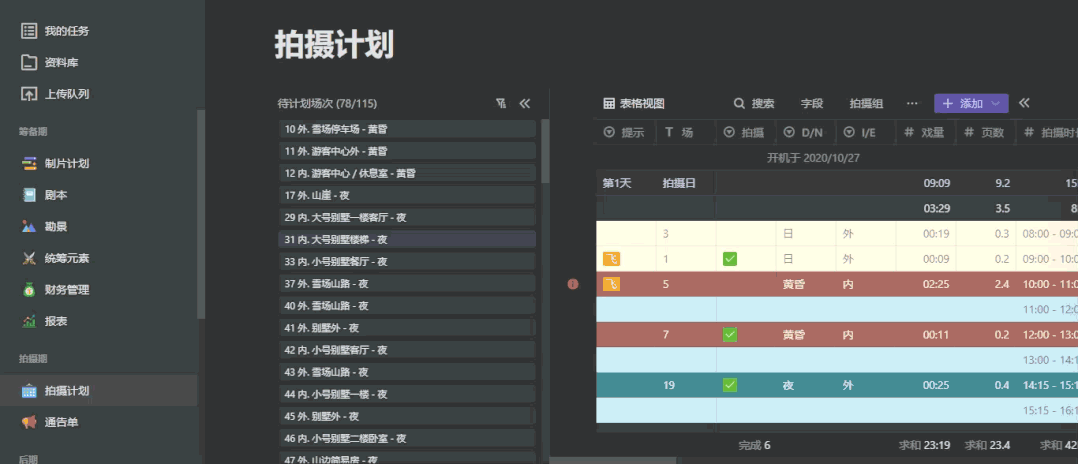This screenshot has height=464, width=1078.
Task: Open the 报表 reports section
Action: click(45, 321)
